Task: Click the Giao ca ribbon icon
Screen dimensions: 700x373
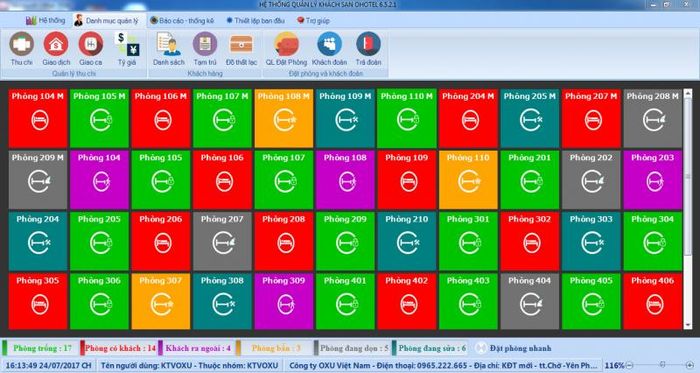Action: (91, 49)
